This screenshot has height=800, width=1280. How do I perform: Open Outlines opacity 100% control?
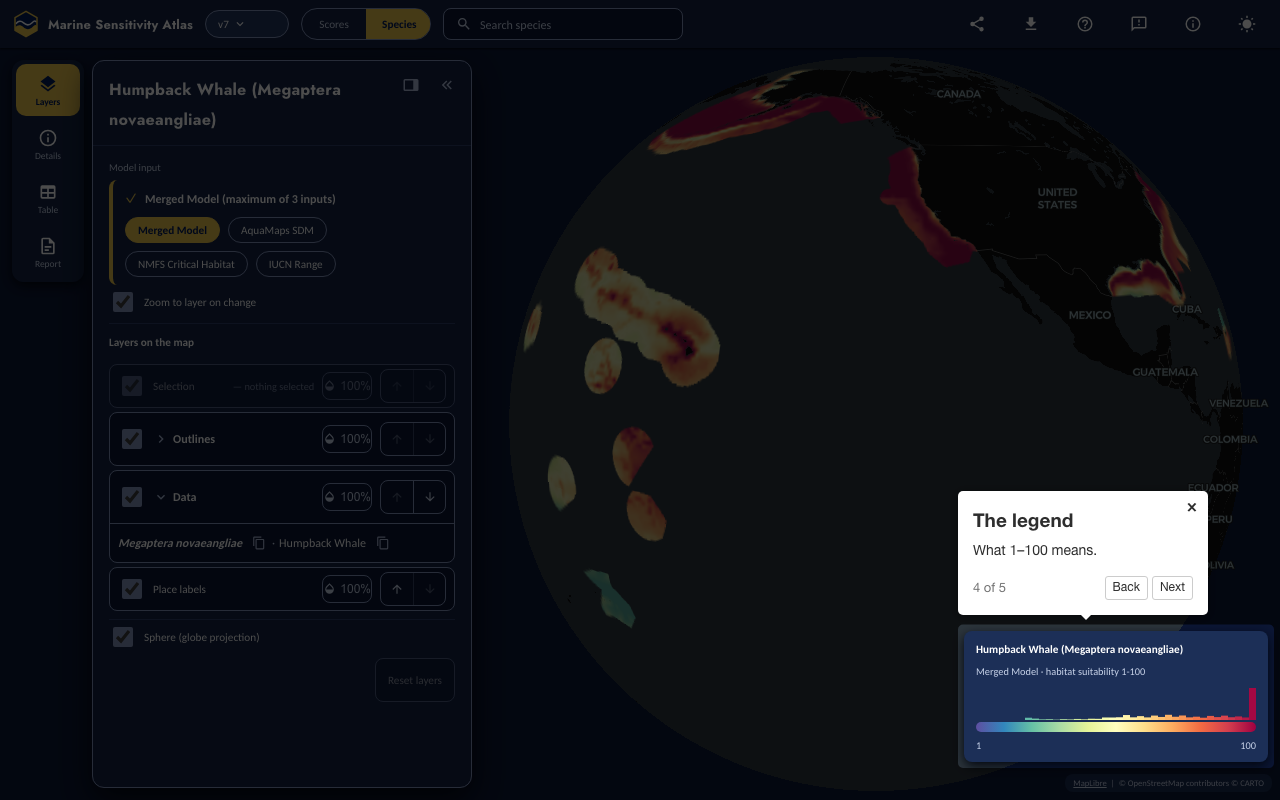point(347,439)
